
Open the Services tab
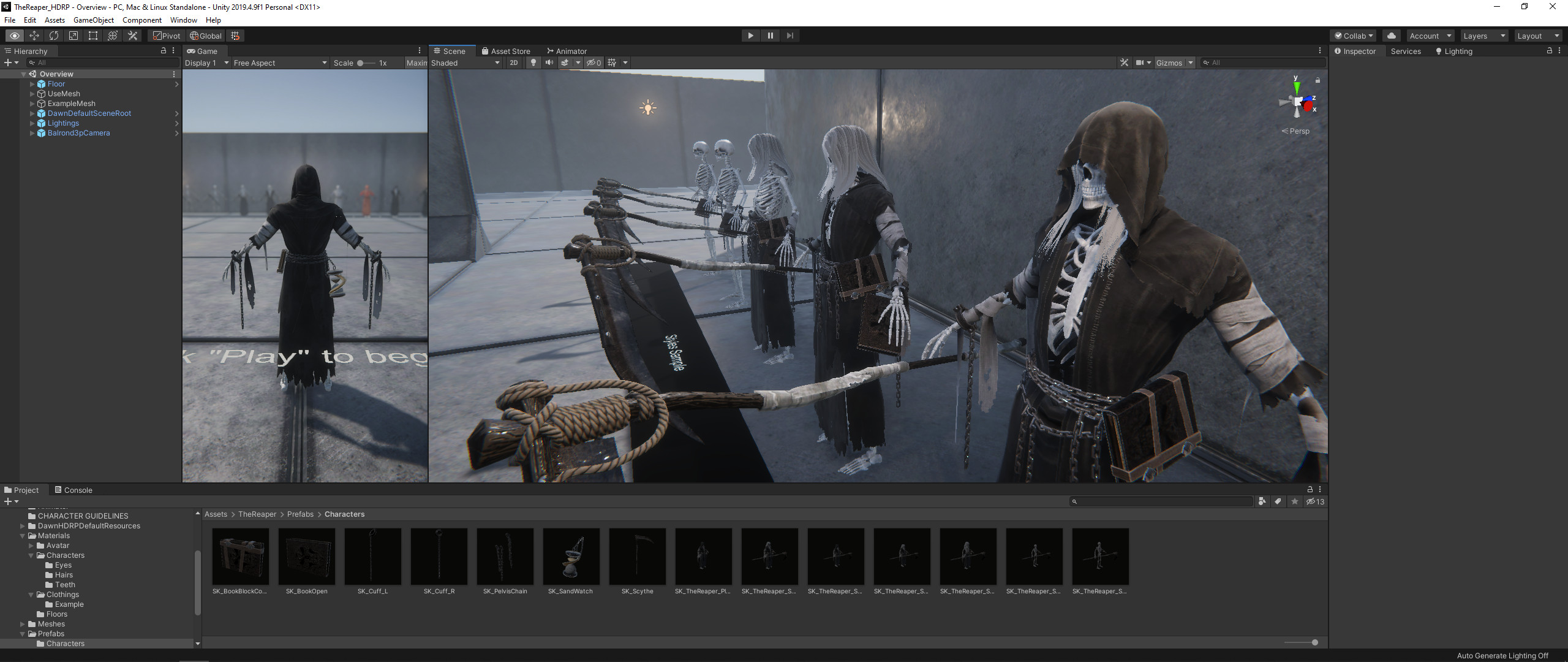(1406, 51)
